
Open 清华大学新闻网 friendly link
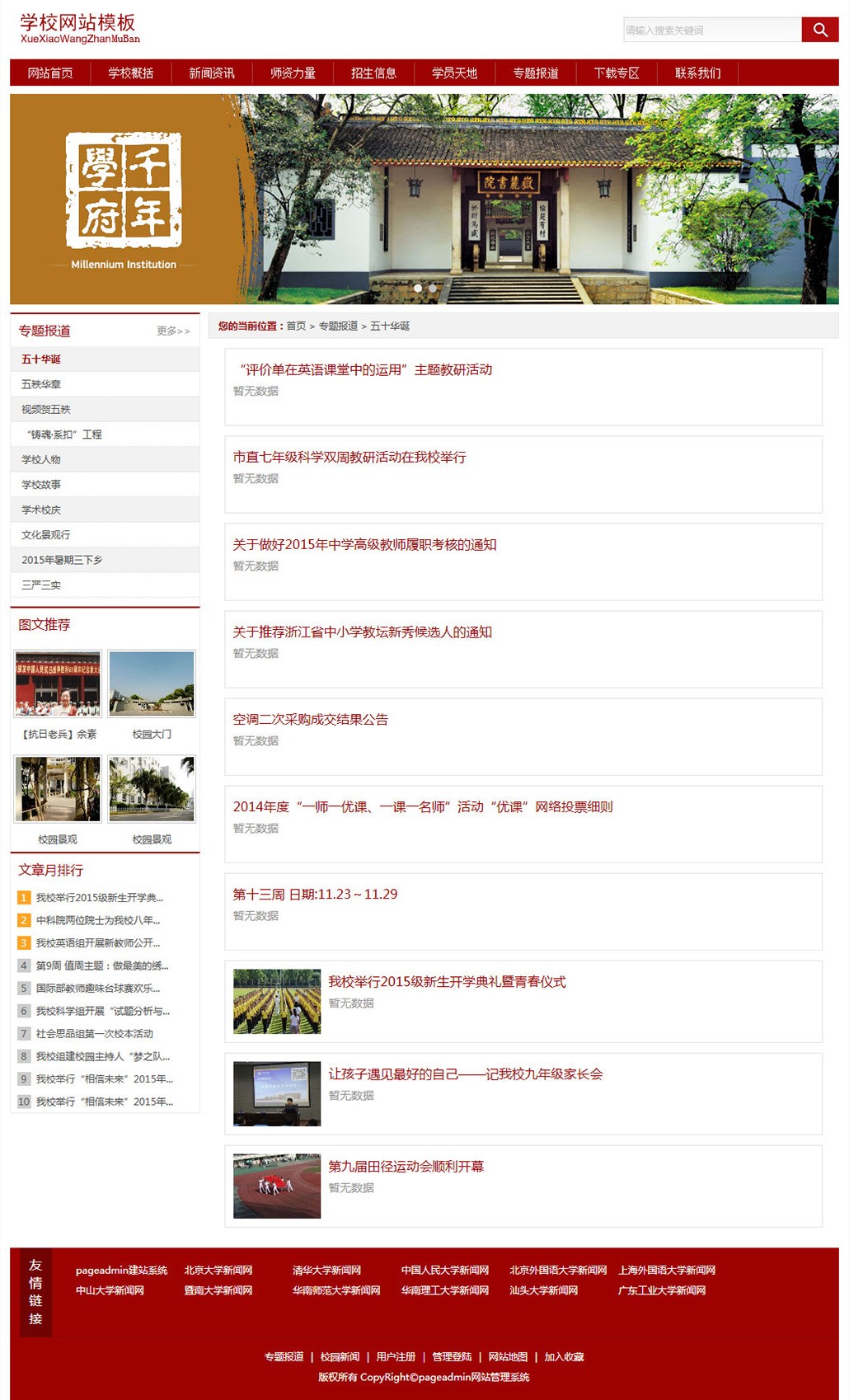326,1270
